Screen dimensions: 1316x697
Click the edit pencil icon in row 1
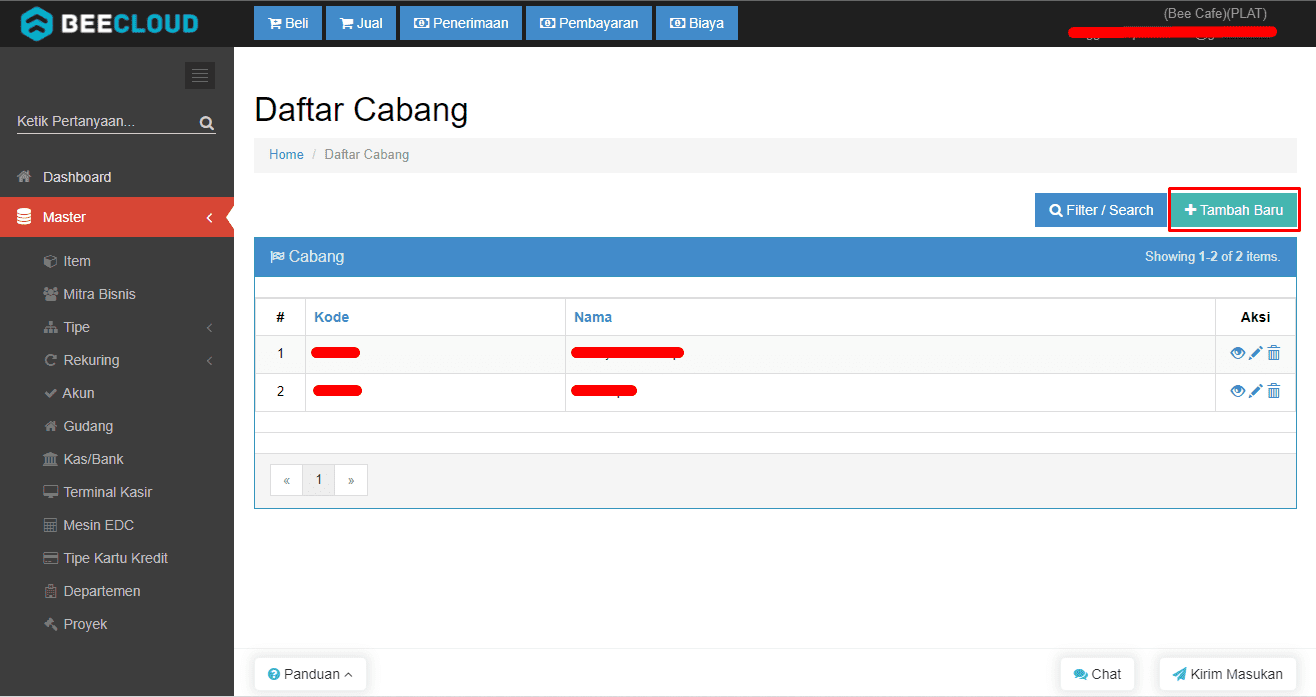[x=1256, y=353]
